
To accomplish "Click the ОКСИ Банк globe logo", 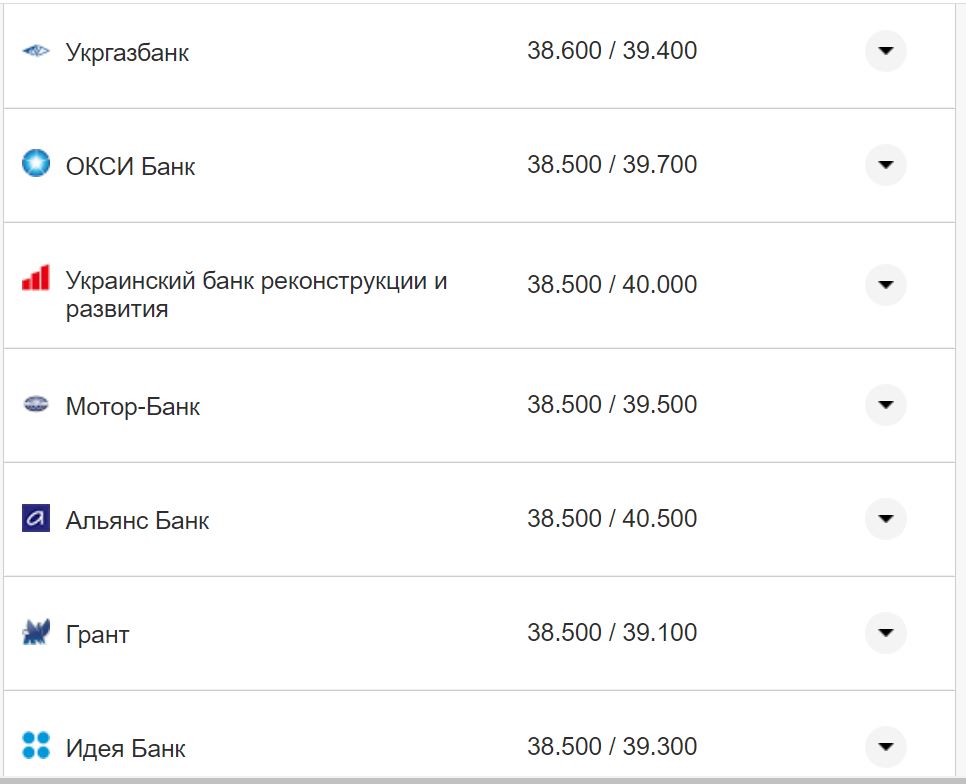I will coord(36,164).
